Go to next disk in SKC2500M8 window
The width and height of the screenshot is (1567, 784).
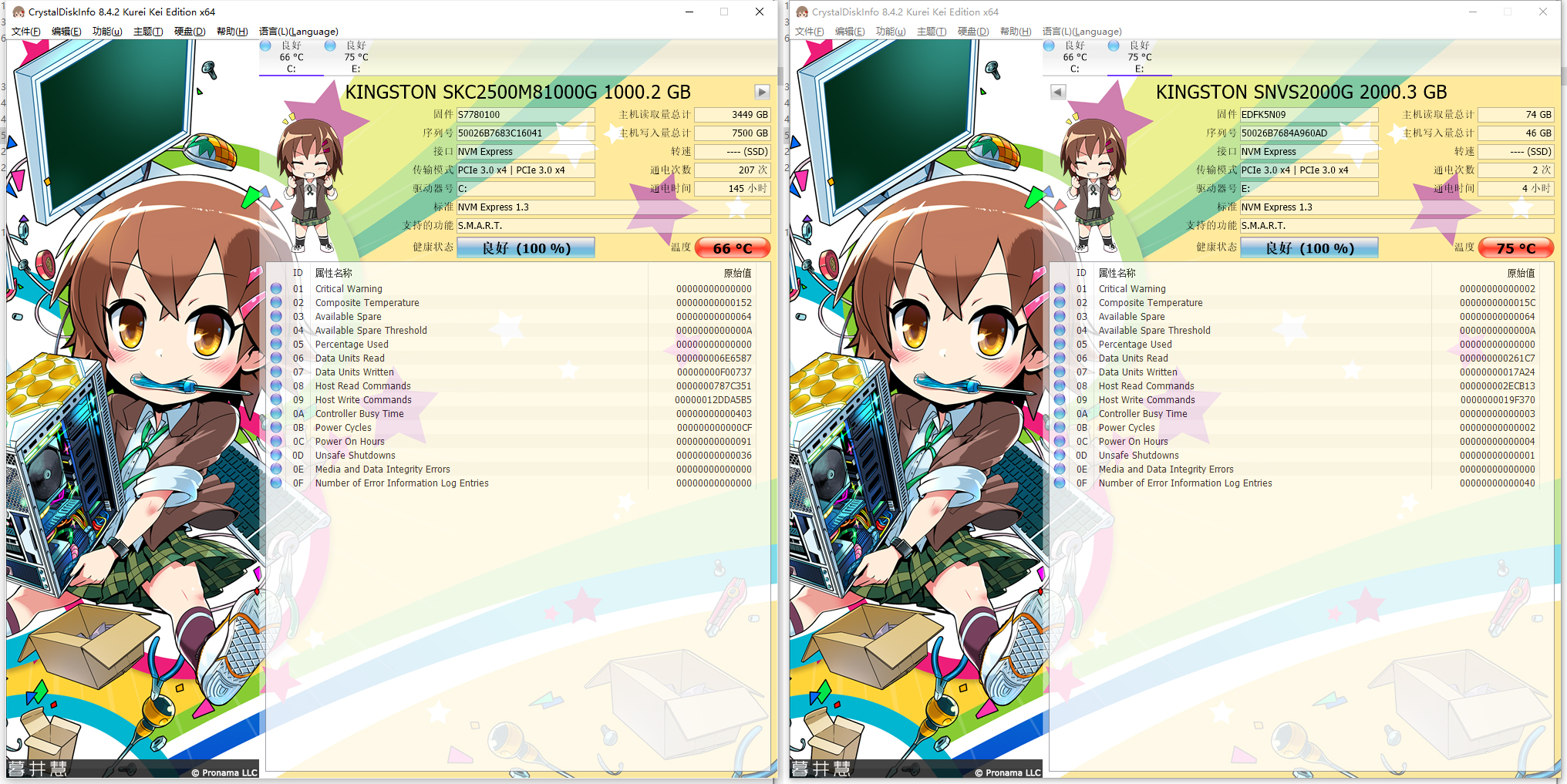pyautogui.click(x=762, y=92)
